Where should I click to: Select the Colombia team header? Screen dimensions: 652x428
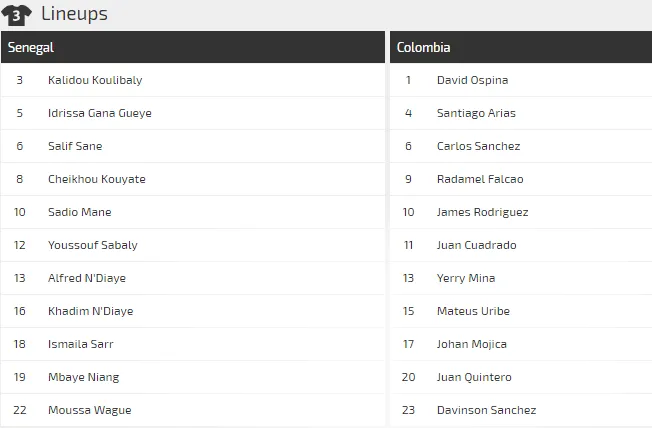[424, 47]
